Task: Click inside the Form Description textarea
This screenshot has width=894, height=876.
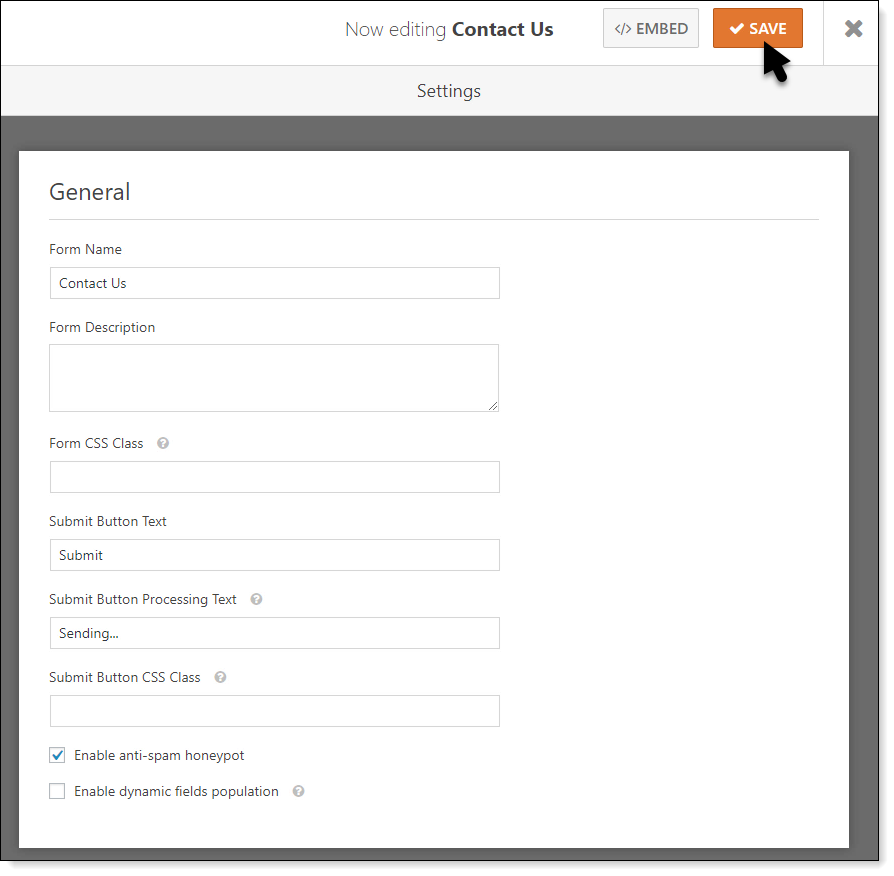Action: [x=274, y=377]
